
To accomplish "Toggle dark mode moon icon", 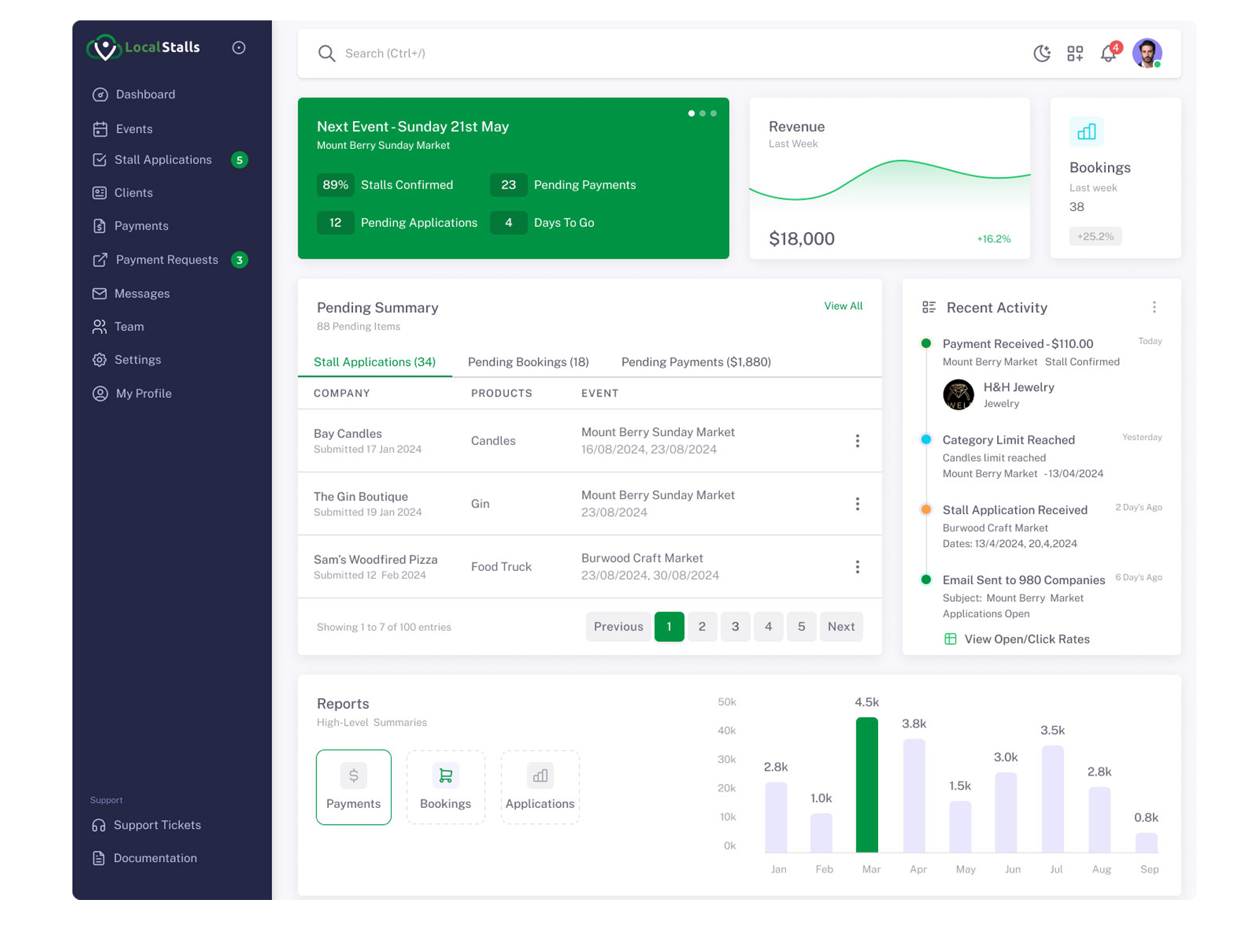I will [1042, 53].
